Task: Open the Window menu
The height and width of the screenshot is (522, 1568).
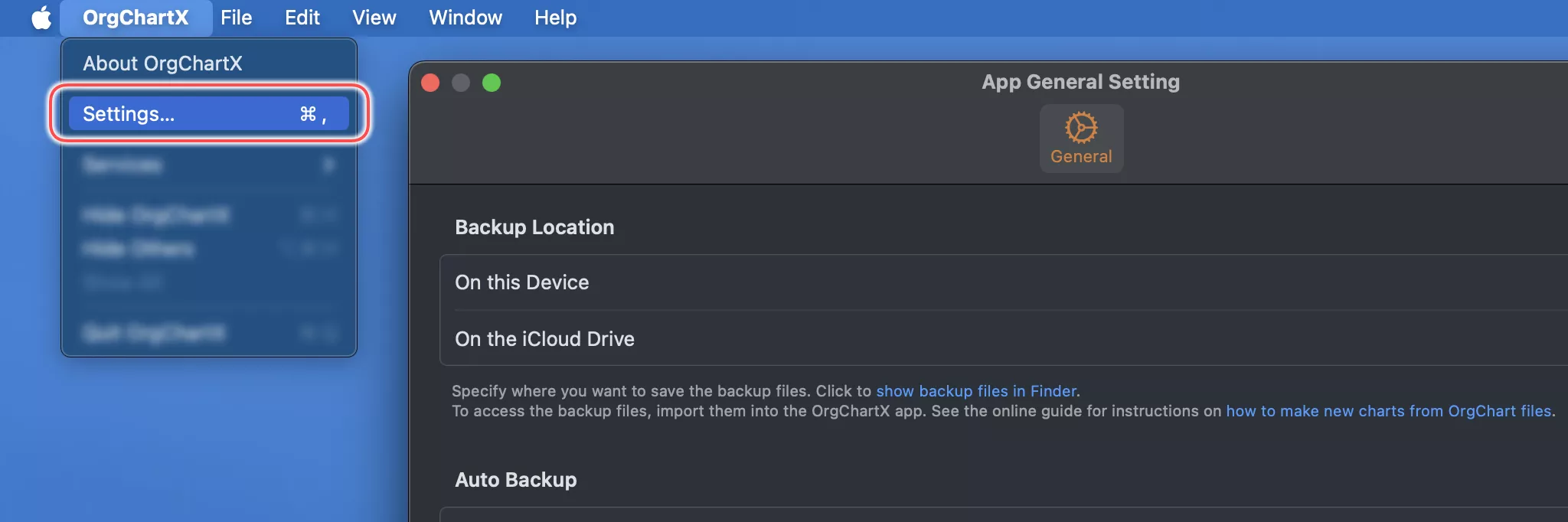Action: (x=465, y=18)
